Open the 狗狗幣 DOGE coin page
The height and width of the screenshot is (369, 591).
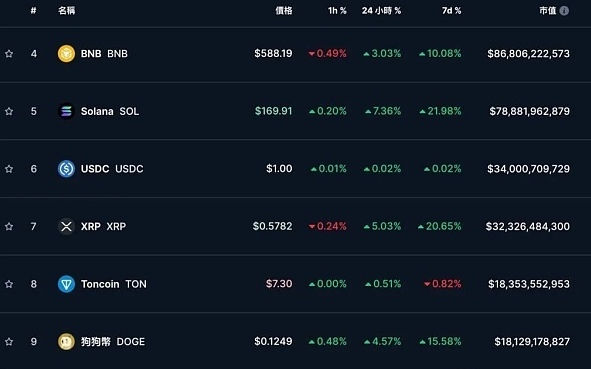click(x=113, y=341)
